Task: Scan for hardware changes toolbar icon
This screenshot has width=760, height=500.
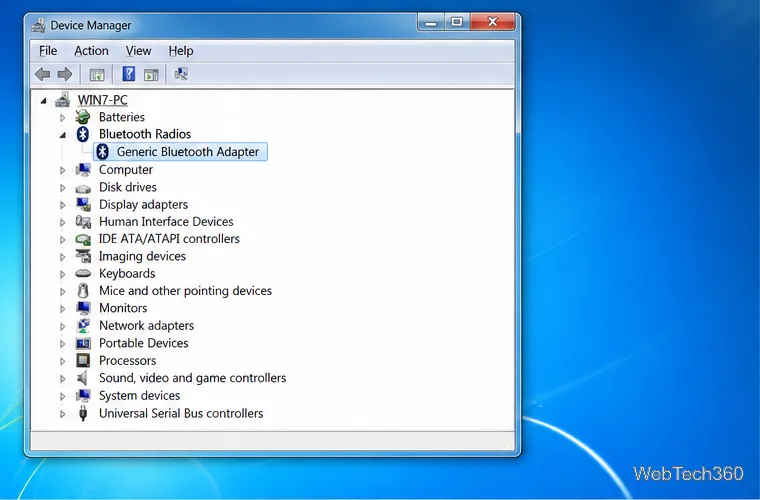Action: (181, 74)
